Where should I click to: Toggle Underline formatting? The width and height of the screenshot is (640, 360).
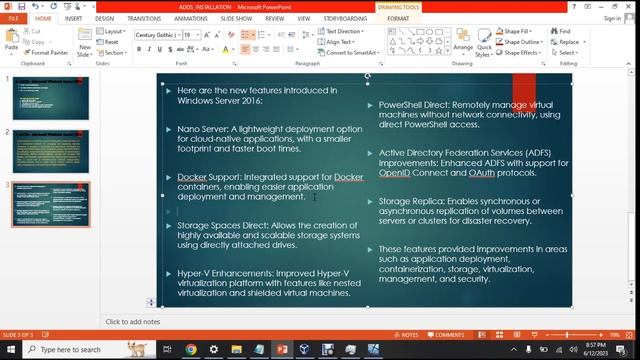click(x=160, y=49)
